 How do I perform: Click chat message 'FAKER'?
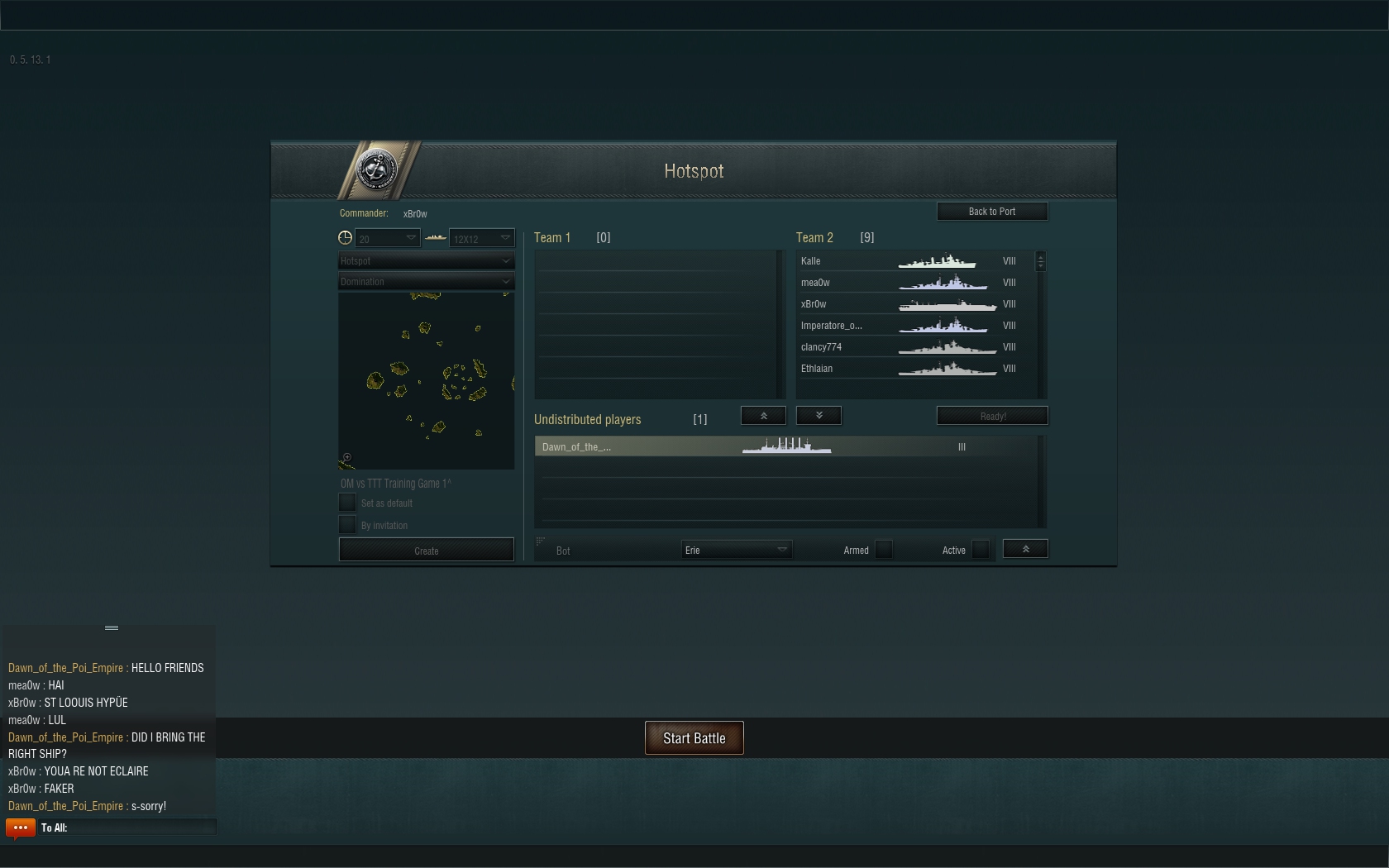tap(59, 789)
